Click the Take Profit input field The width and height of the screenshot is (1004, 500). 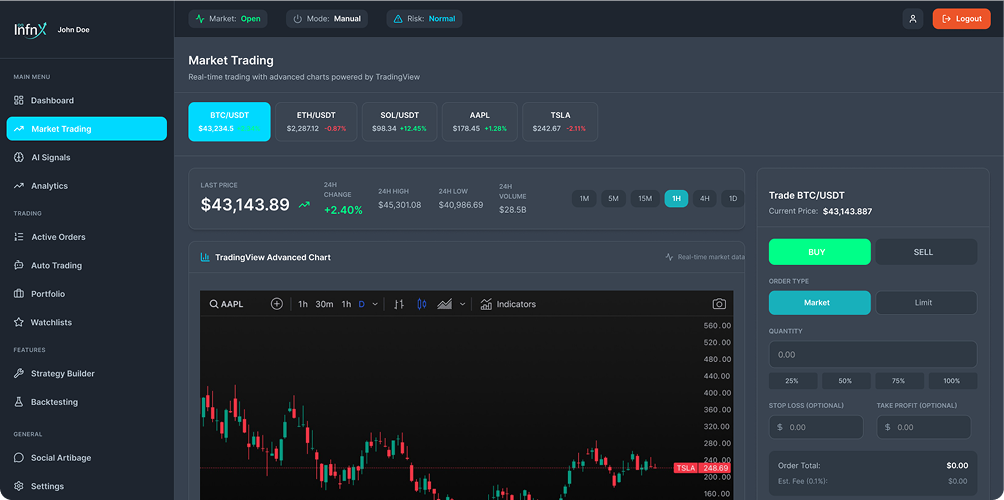click(924, 427)
